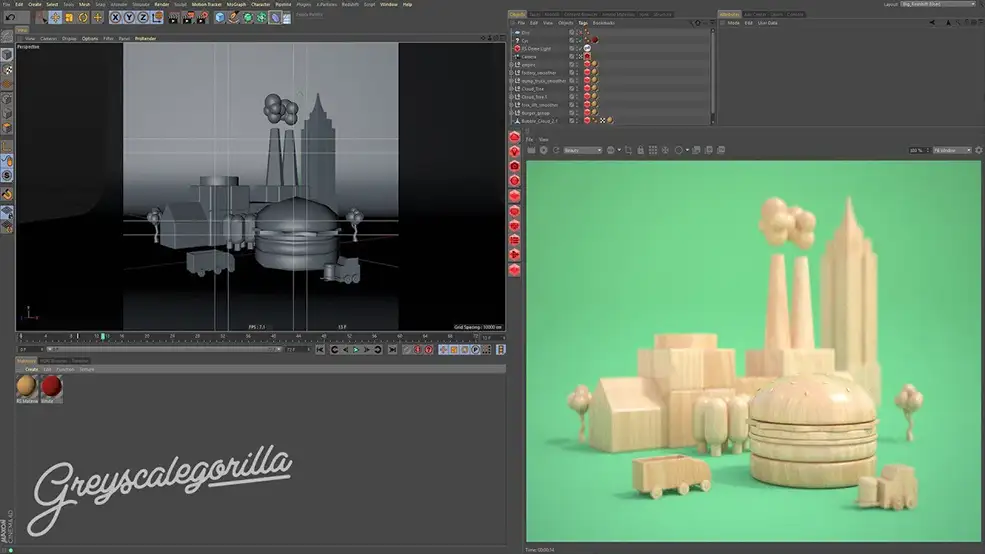Viewport: 985px width, 554px height.
Task: Click the first red Redshift palette icon
Action: [514, 137]
